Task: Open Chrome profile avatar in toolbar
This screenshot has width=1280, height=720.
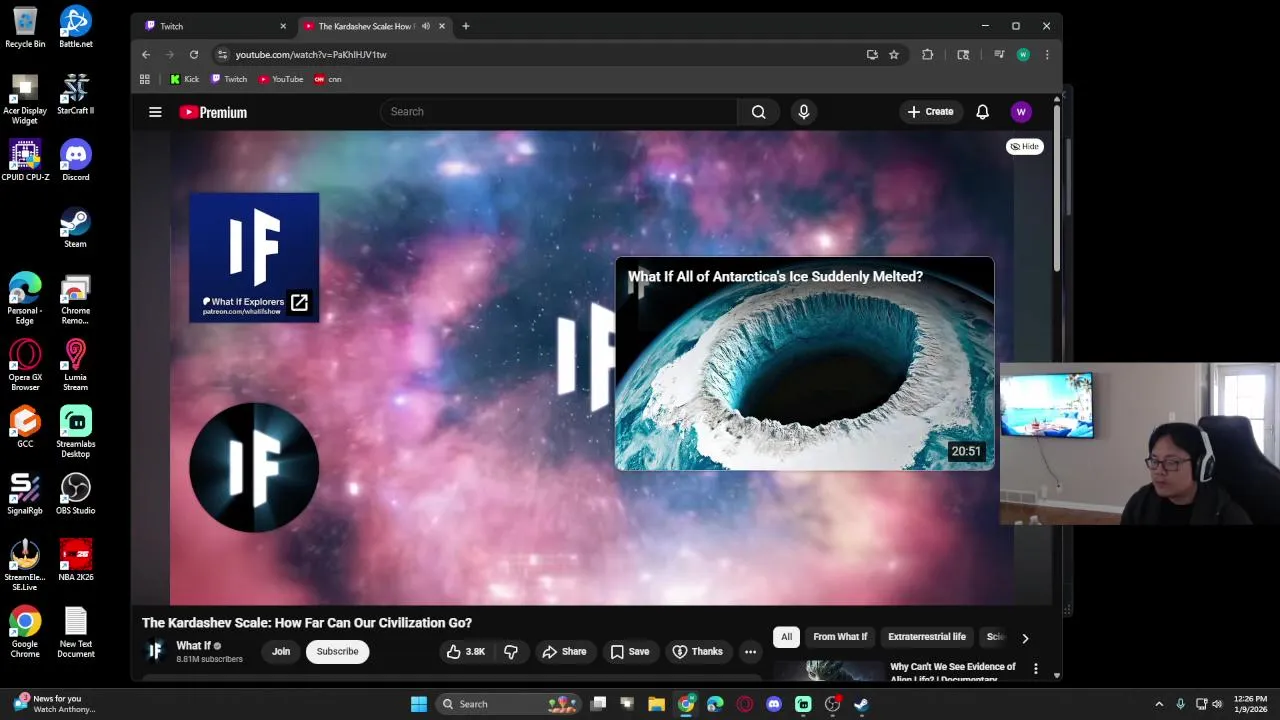Action: click(x=1023, y=55)
